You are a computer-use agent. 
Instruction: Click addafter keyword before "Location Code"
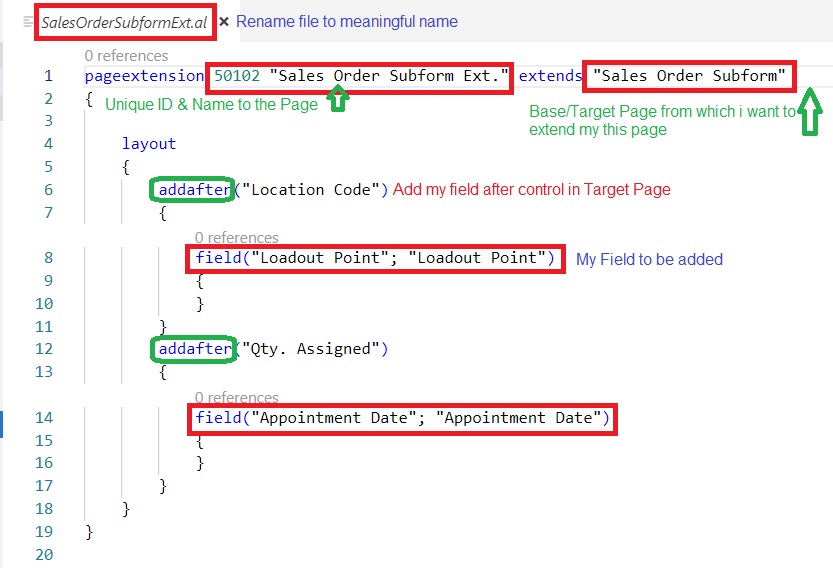click(x=194, y=190)
